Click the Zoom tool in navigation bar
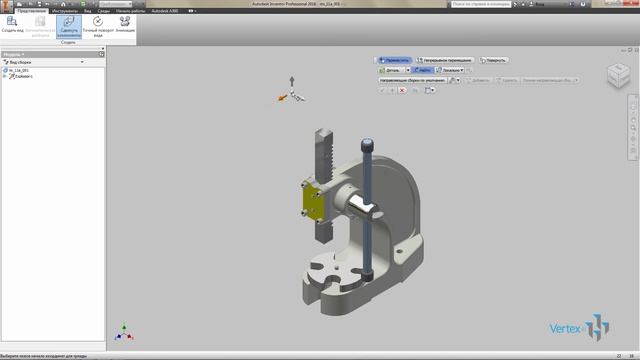Image resolution: width=640 pixels, height=360 pixels. point(633,128)
